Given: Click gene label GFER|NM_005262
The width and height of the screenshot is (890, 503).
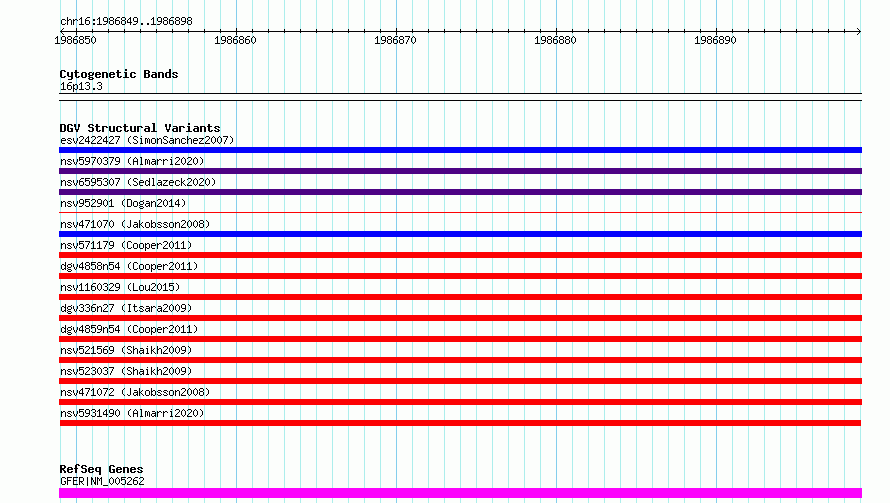Looking at the screenshot, I should coord(102,481).
